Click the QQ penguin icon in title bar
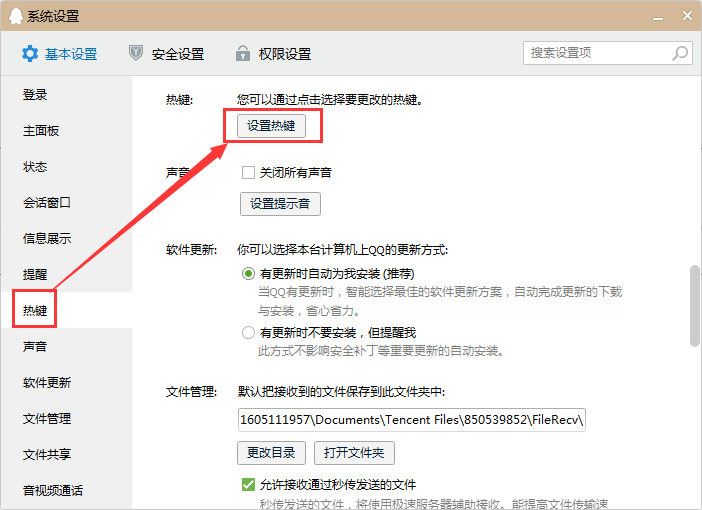 point(14,16)
